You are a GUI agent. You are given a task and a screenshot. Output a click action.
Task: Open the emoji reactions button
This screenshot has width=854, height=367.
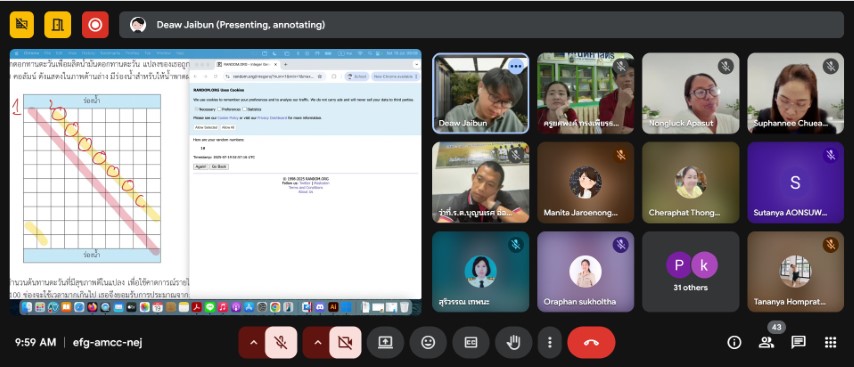tap(428, 342)
